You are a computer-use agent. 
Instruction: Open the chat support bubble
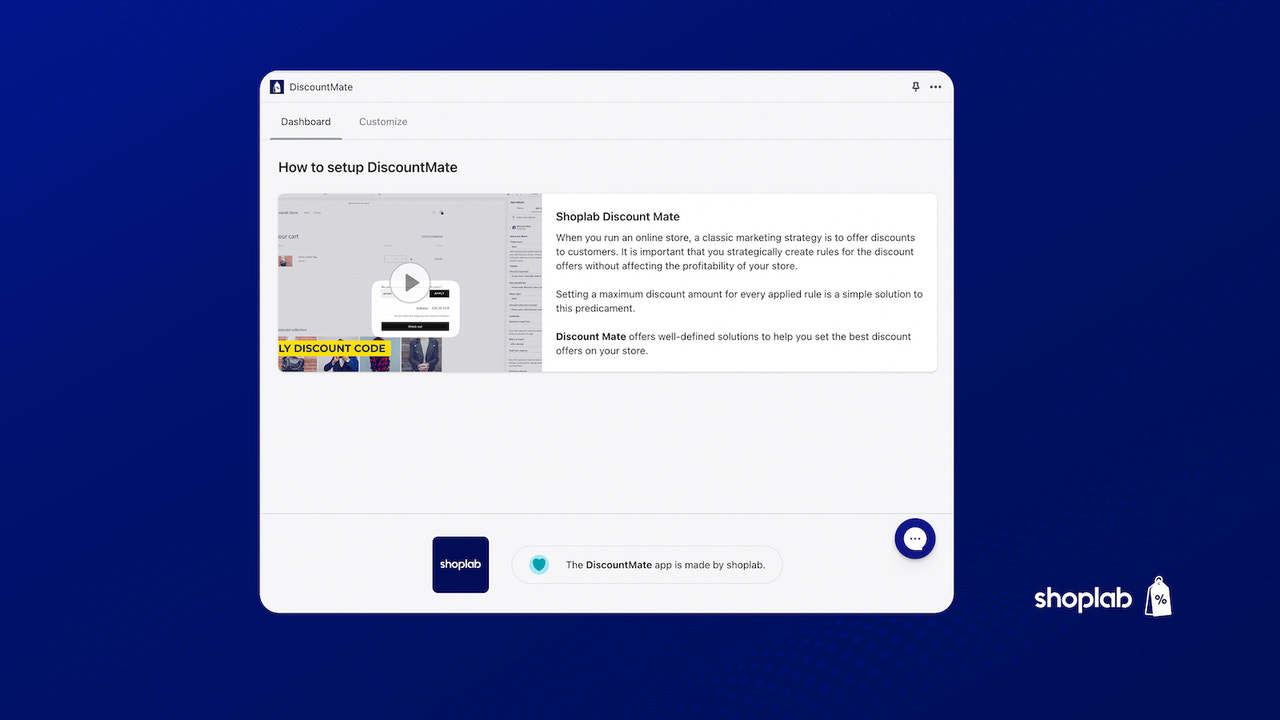click(x=915, y=538)
